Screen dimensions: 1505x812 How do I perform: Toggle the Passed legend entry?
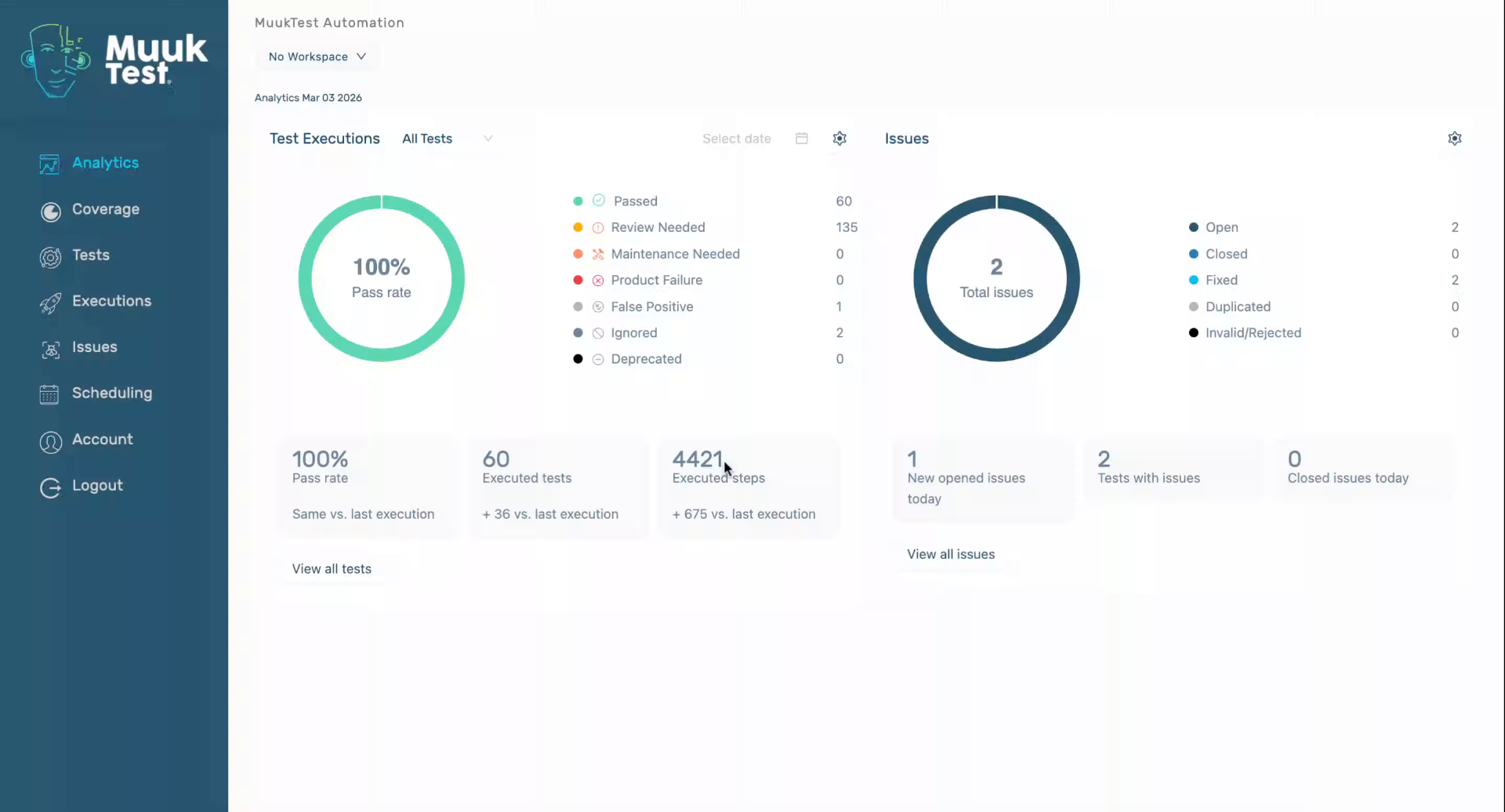[x=635, y=201]
